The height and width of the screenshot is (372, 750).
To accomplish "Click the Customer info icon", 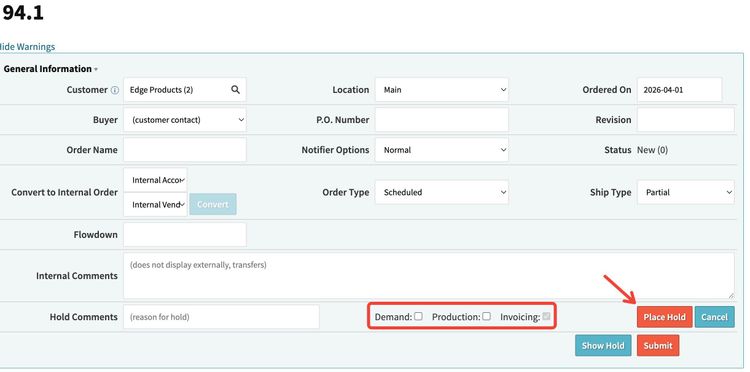I will (115, 90).
